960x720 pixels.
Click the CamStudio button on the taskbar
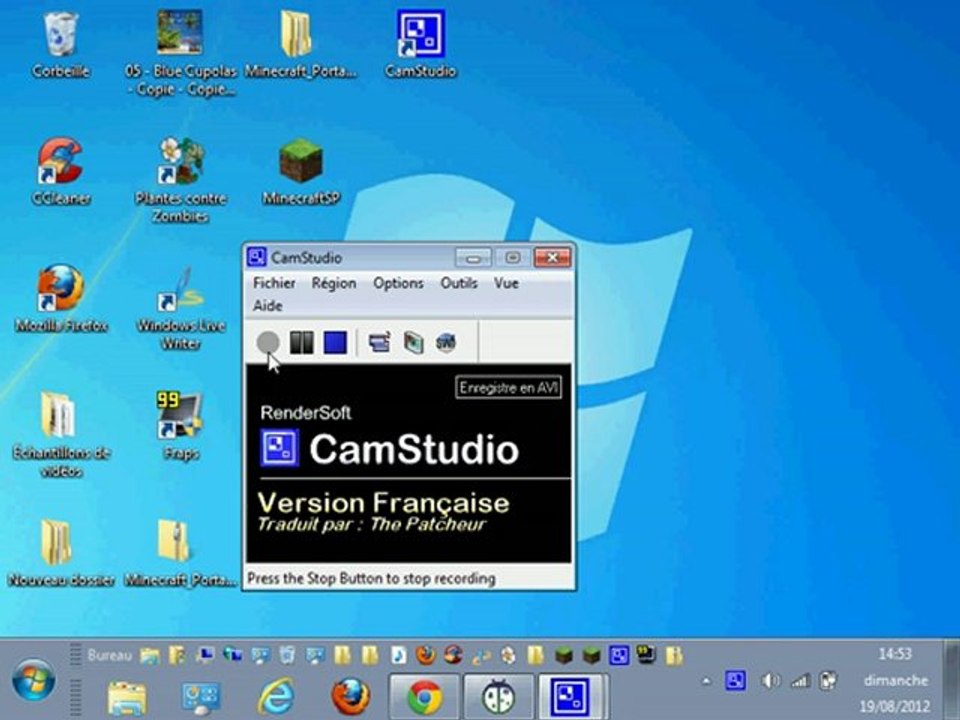[x=572, y=696]
